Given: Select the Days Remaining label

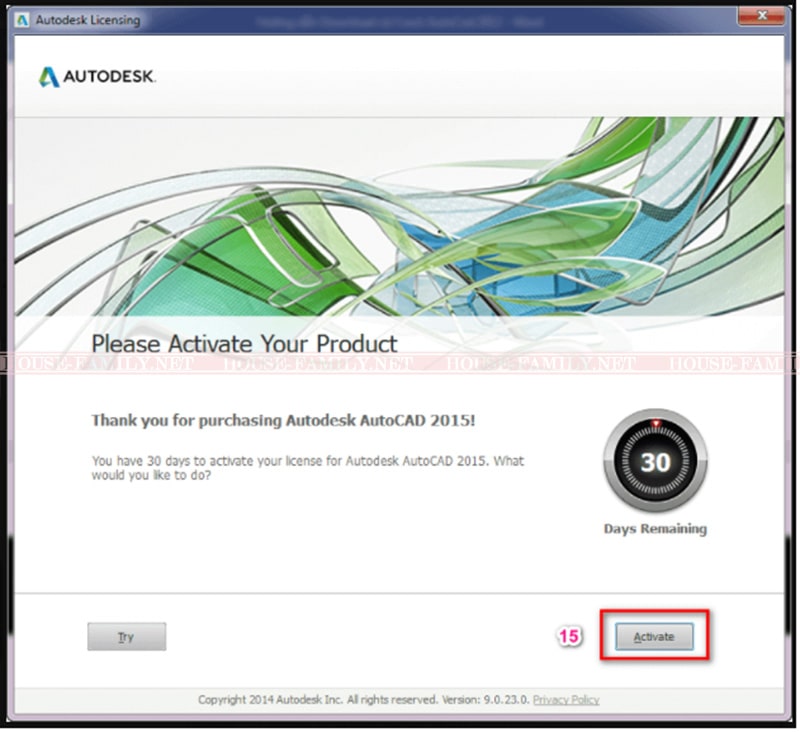Looking at the screenshot, I should [x=655, y=529].
